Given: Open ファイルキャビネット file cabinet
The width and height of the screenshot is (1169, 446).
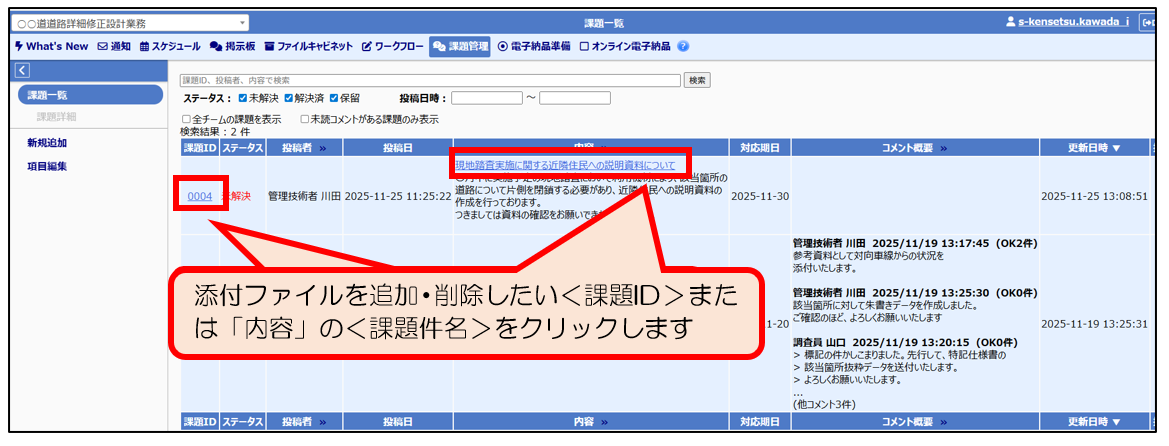Looking at the screenshot, I should point(308,46).
